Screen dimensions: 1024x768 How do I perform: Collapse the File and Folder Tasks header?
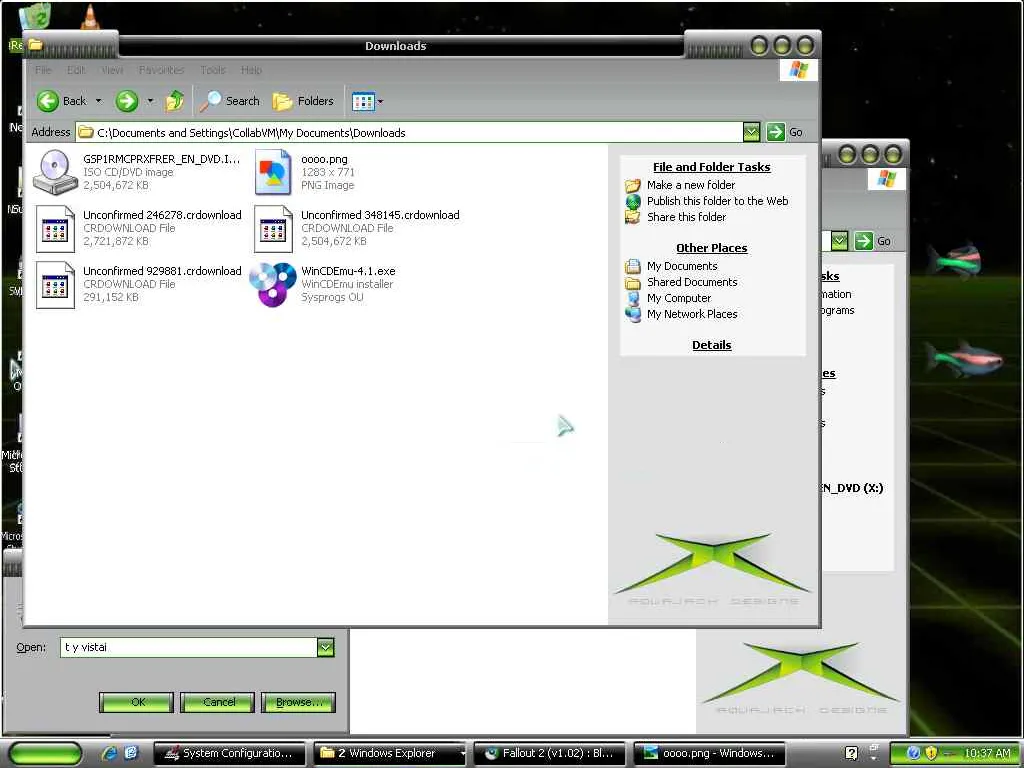(711, 167)
